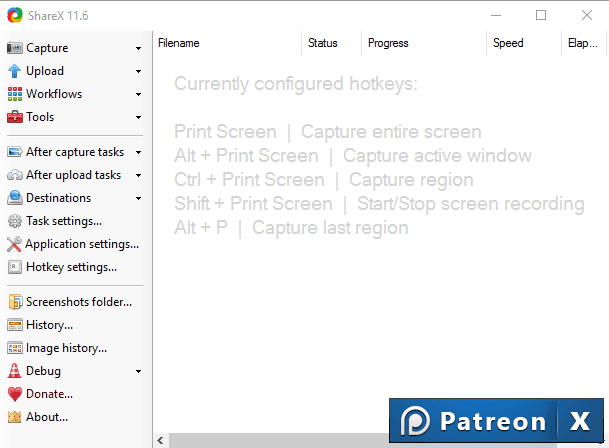The height and width of the screenshot is (448, 609).
Task: Click the Destinations globe icon
Action: tap(14, 198)
